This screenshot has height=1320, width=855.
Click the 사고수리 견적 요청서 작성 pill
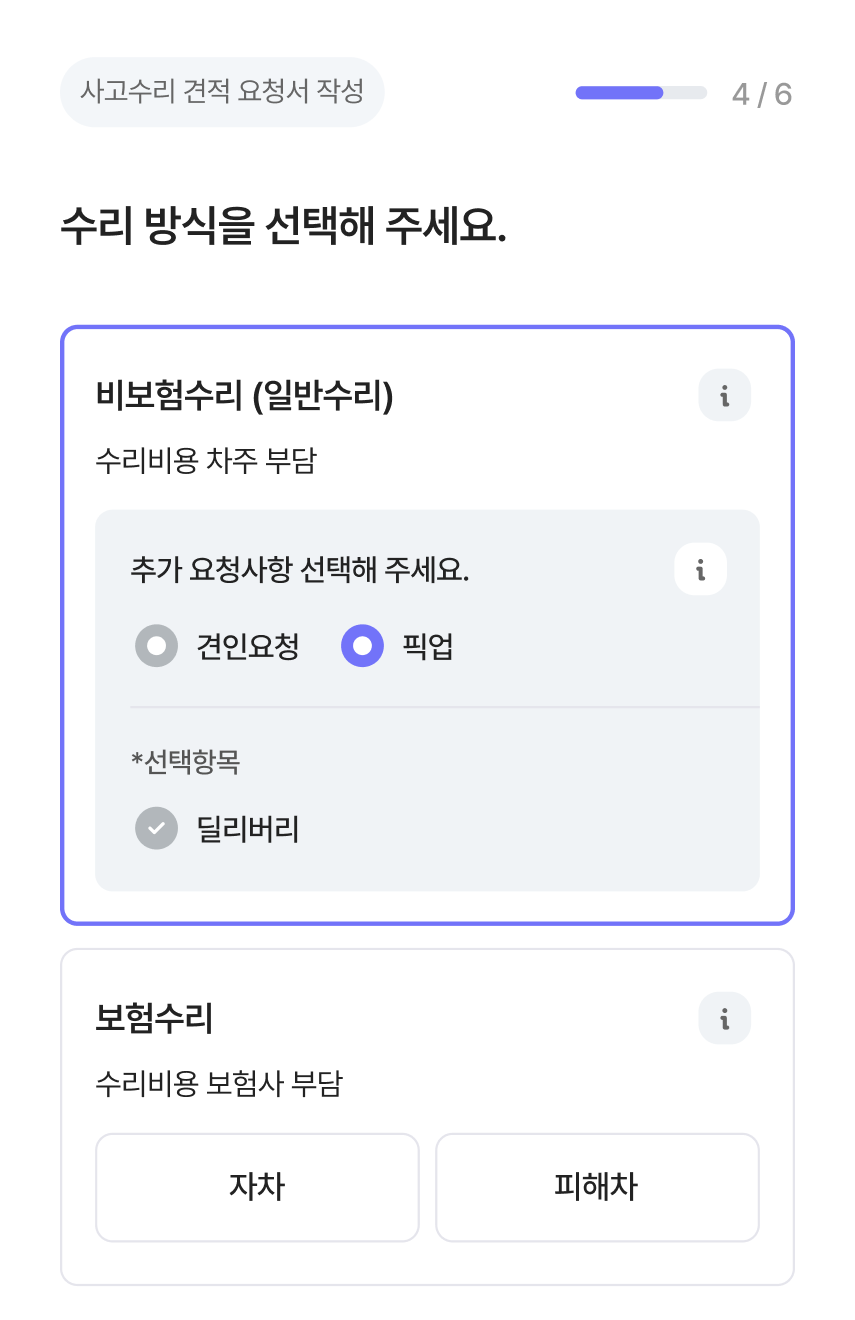click(222, 92)
